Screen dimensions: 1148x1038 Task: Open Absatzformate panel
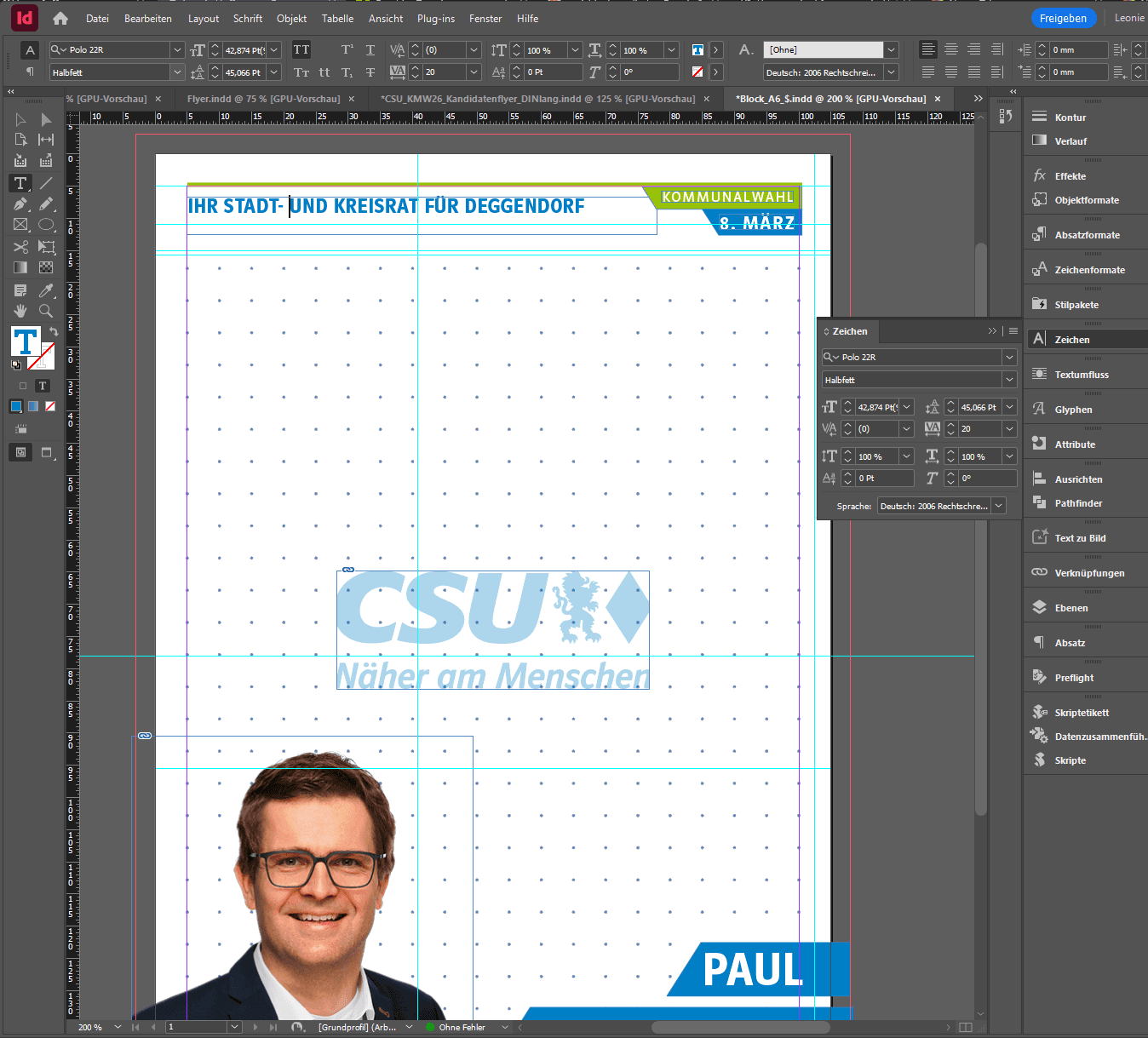click(x=1086, y=235)
